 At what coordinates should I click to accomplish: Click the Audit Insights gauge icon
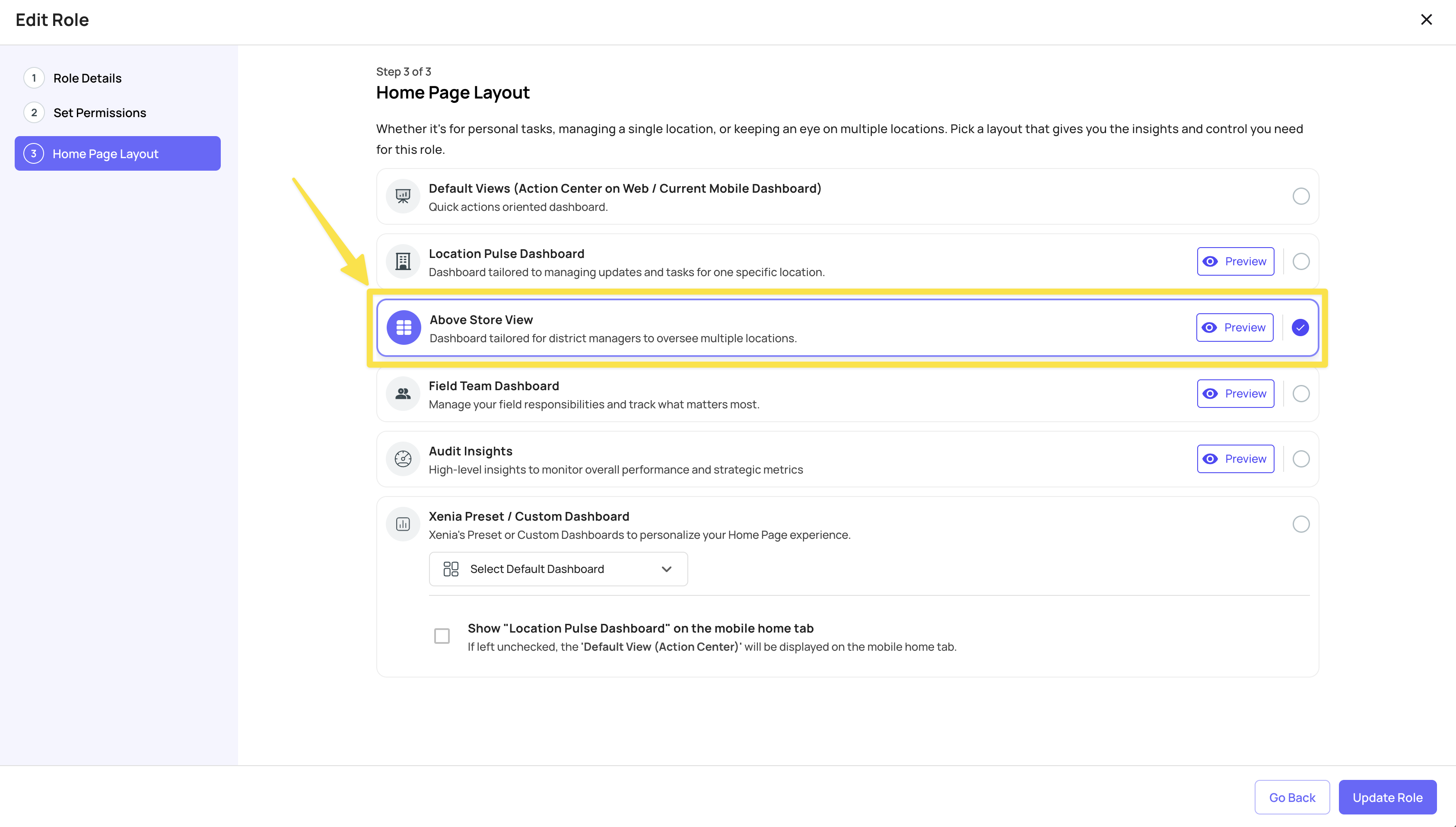(403, 459)
